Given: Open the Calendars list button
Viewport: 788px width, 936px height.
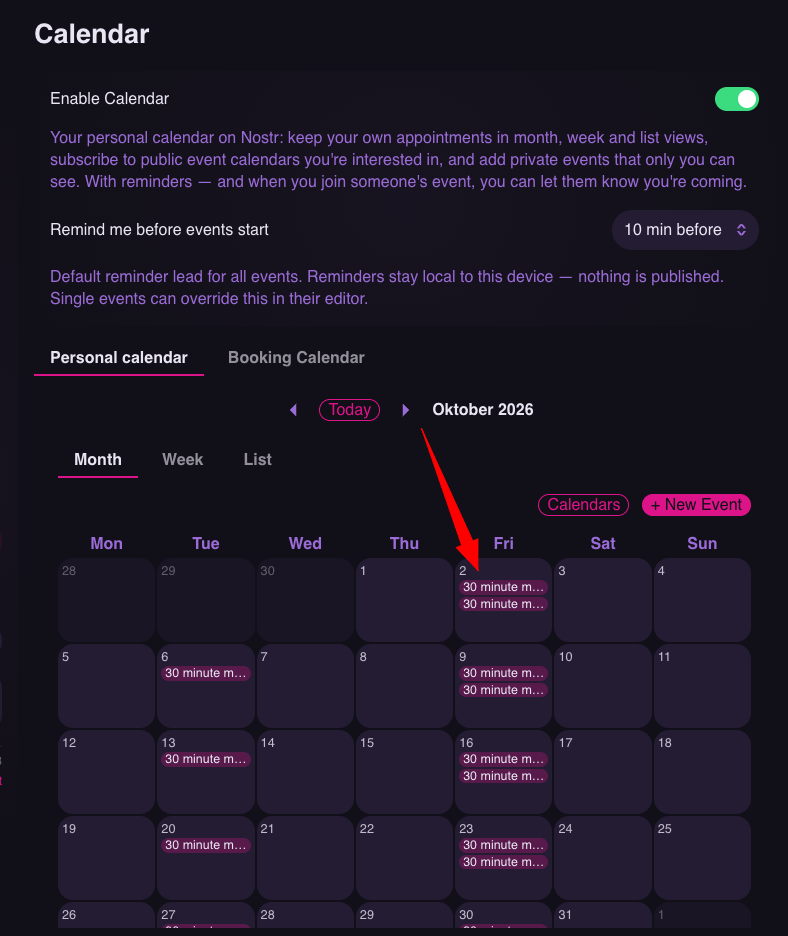Looking at the screenshot, I should coord(583,505).
